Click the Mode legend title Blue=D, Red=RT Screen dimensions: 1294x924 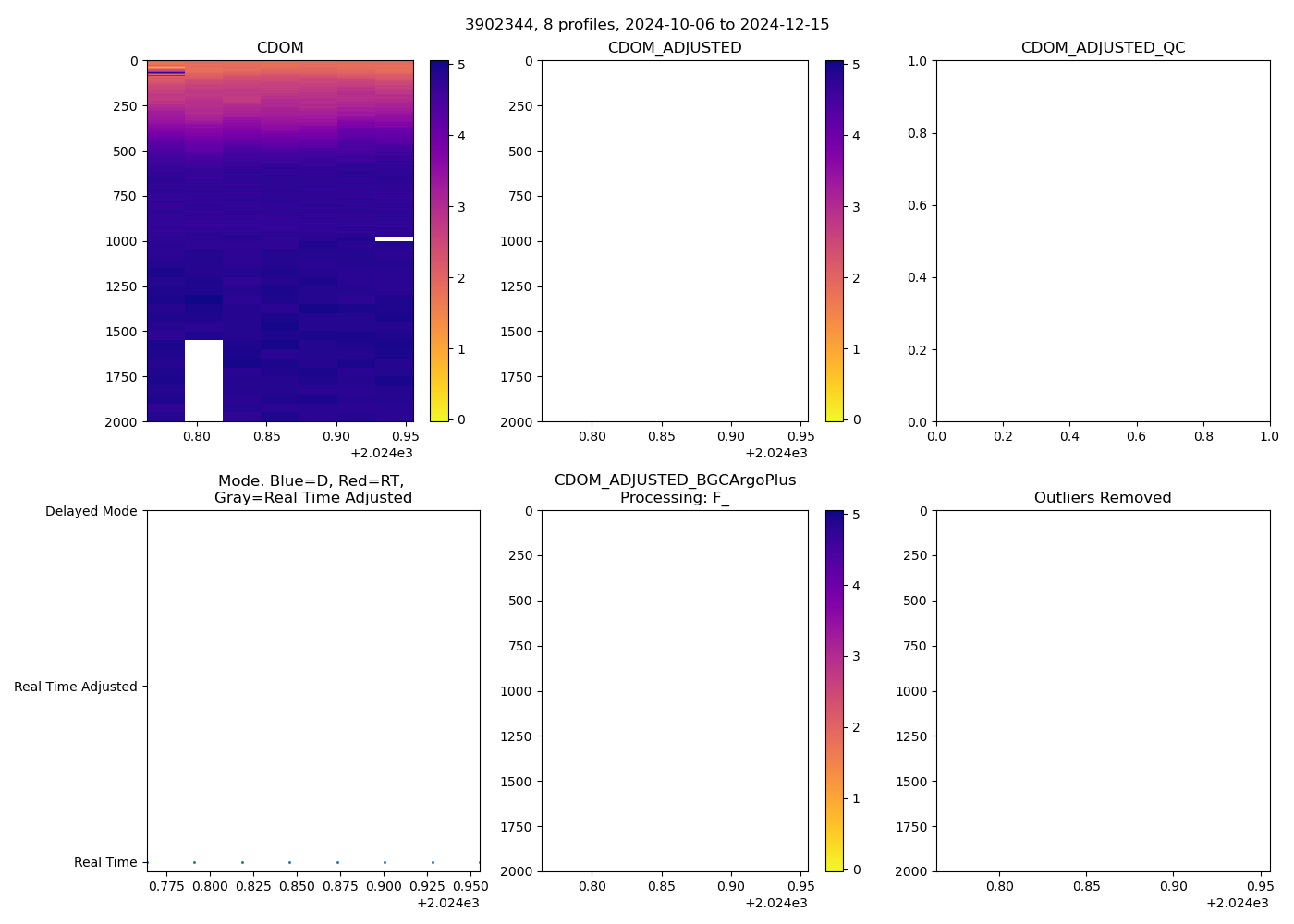pos(312,481)
